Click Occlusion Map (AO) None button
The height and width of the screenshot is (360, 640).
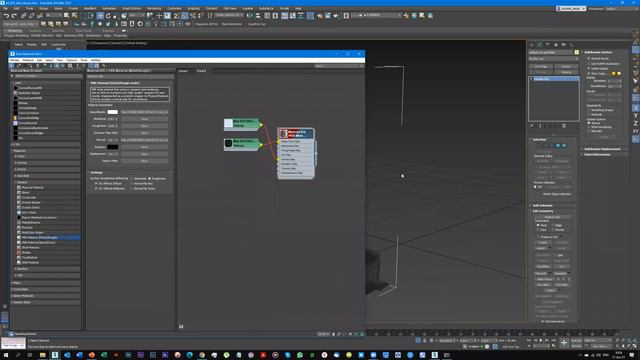pos(144,133)
